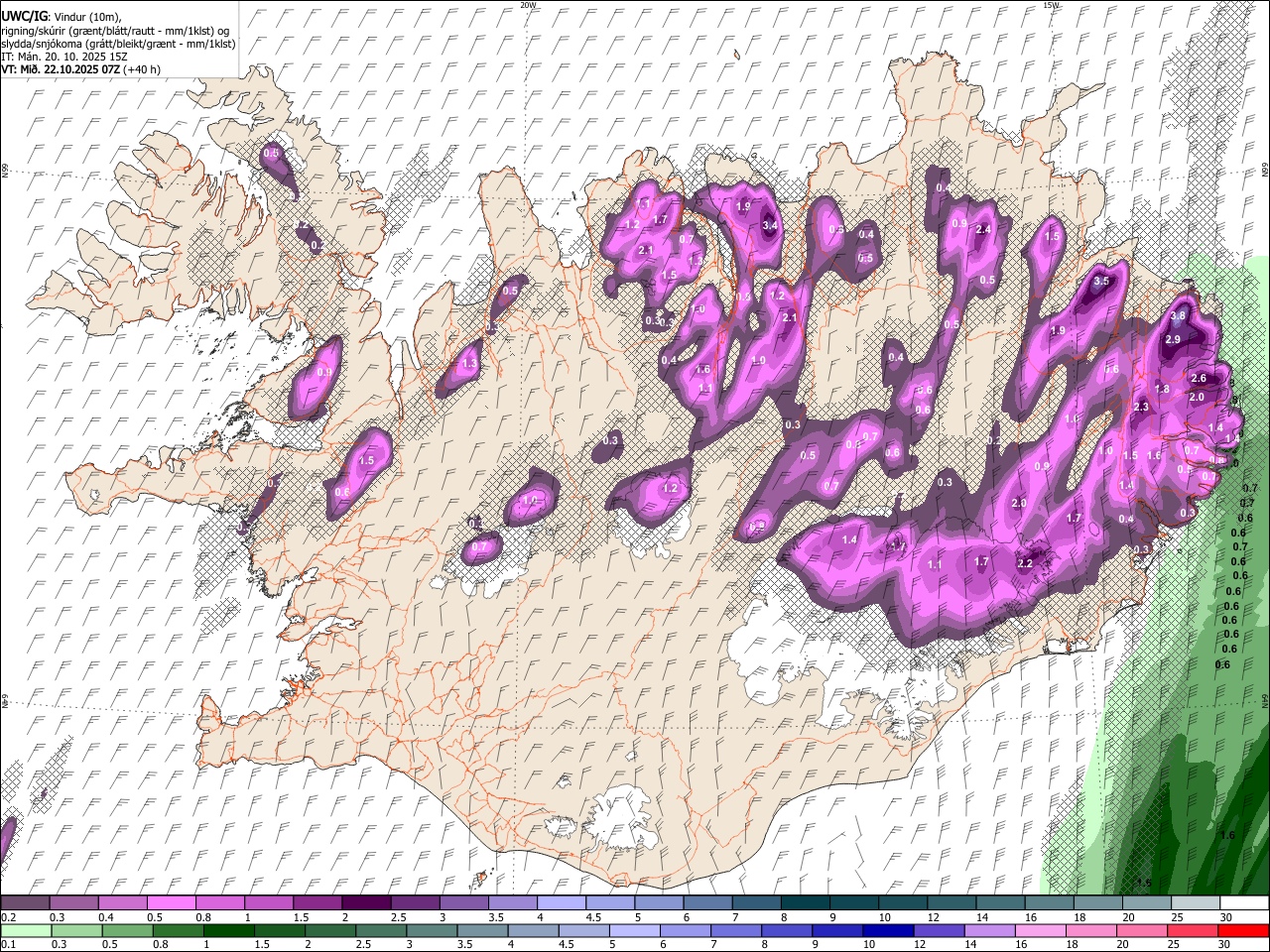Click the '2.2' snowfall value in the southeast band
The width and height of the screenshot is (1270, 952).
click(x=1025, y=563)
